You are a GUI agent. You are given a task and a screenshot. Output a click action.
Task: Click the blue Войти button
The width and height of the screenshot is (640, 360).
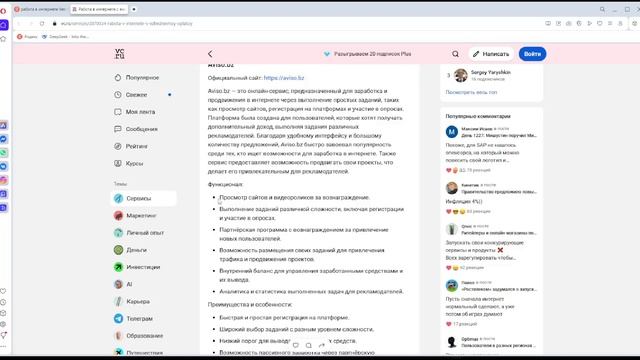tap(532, 54)
